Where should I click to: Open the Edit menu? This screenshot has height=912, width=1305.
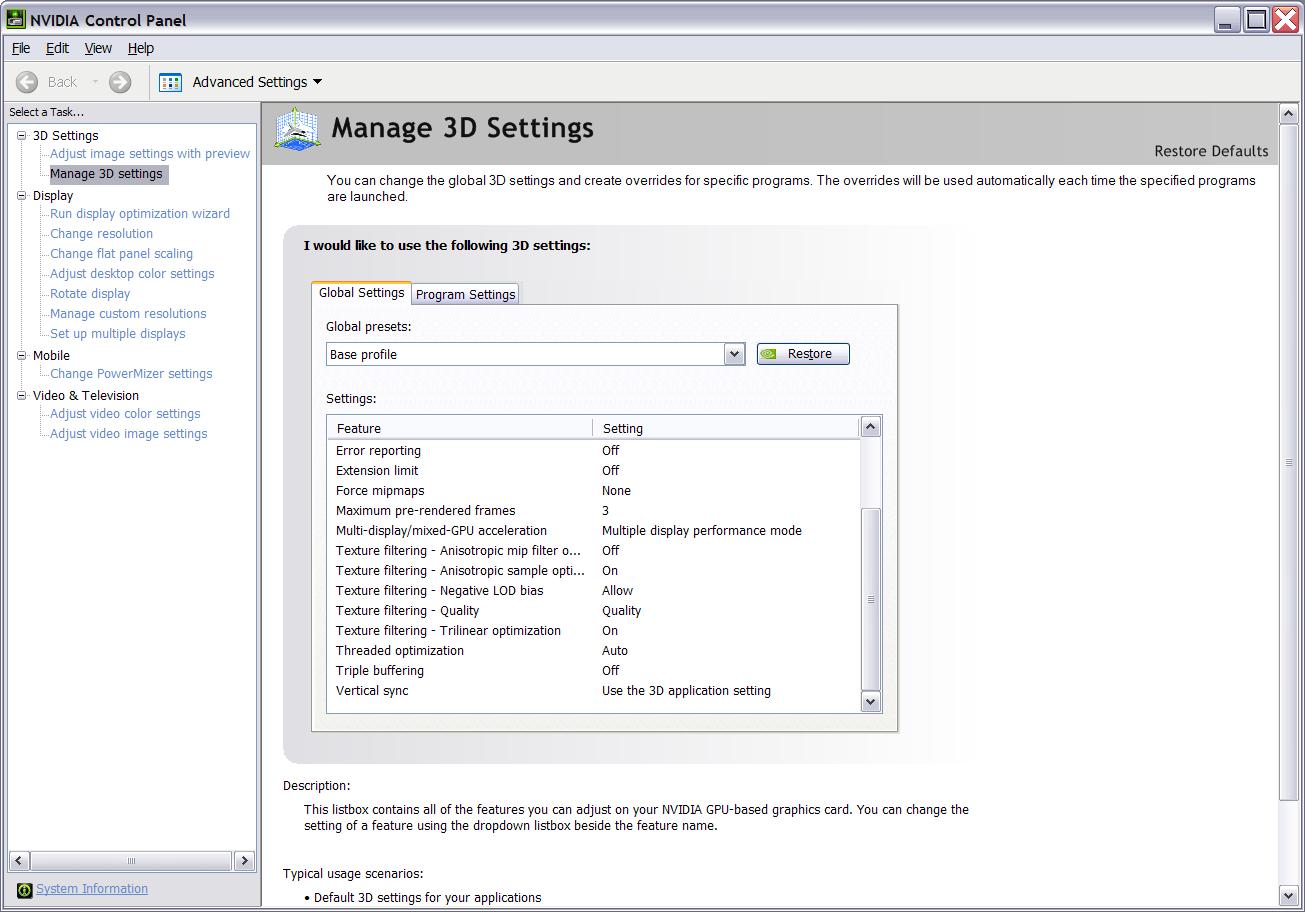tap(57, 48)
